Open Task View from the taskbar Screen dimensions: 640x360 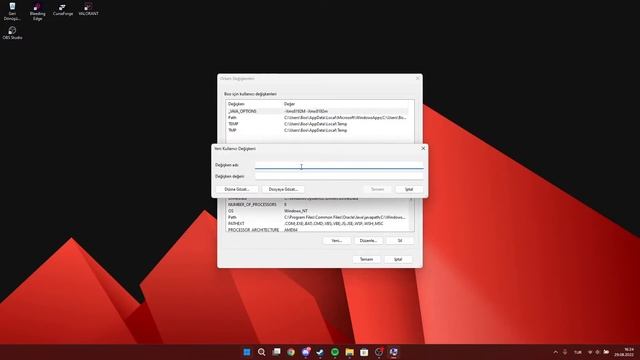276,352
